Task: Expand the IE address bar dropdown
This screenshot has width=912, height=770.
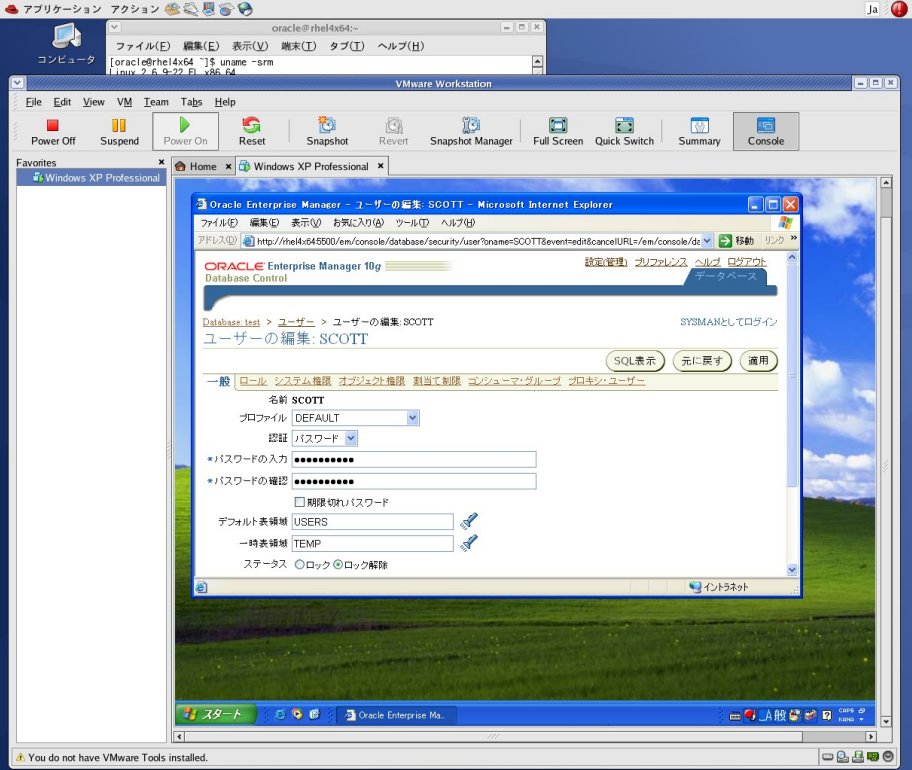Action: coord(707,241)
